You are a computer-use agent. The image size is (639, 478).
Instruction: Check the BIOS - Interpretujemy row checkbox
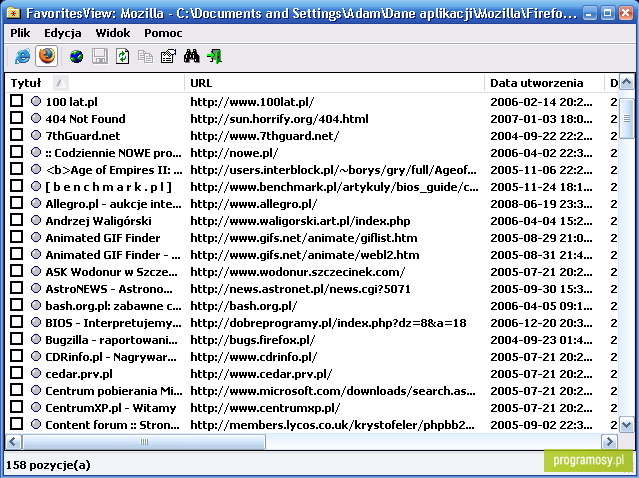click(16, 322)
